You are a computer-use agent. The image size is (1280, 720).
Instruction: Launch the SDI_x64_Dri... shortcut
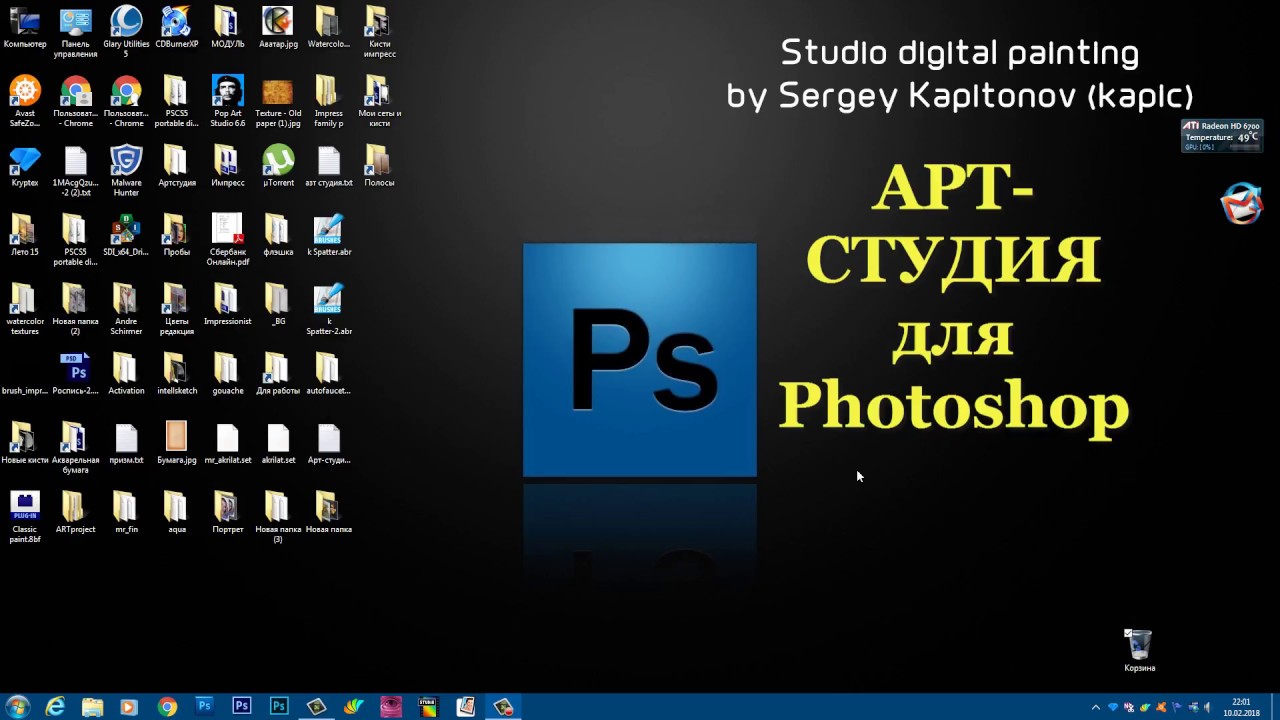click(x=126, y=236)
